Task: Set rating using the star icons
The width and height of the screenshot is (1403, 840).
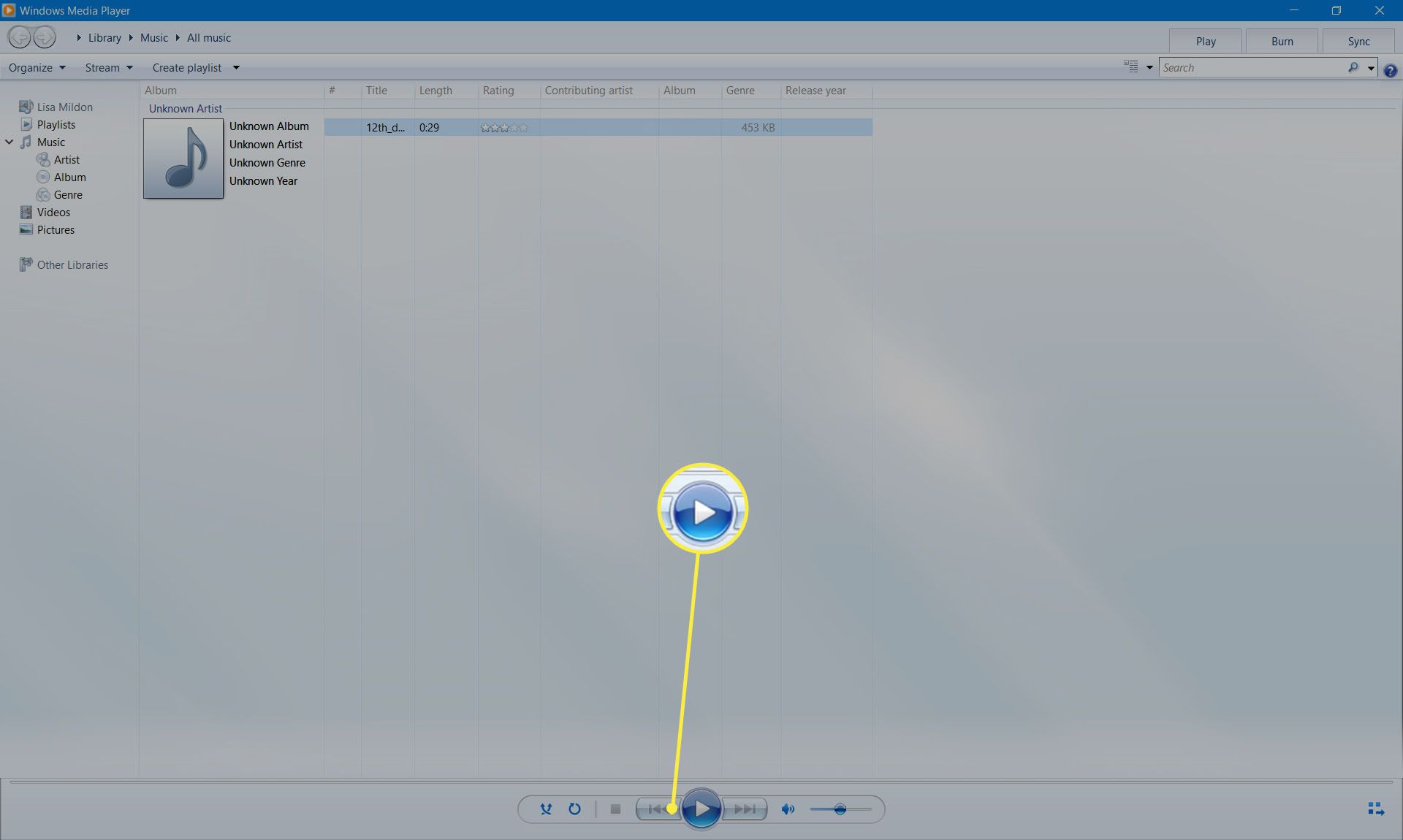Action: point(504,127)
